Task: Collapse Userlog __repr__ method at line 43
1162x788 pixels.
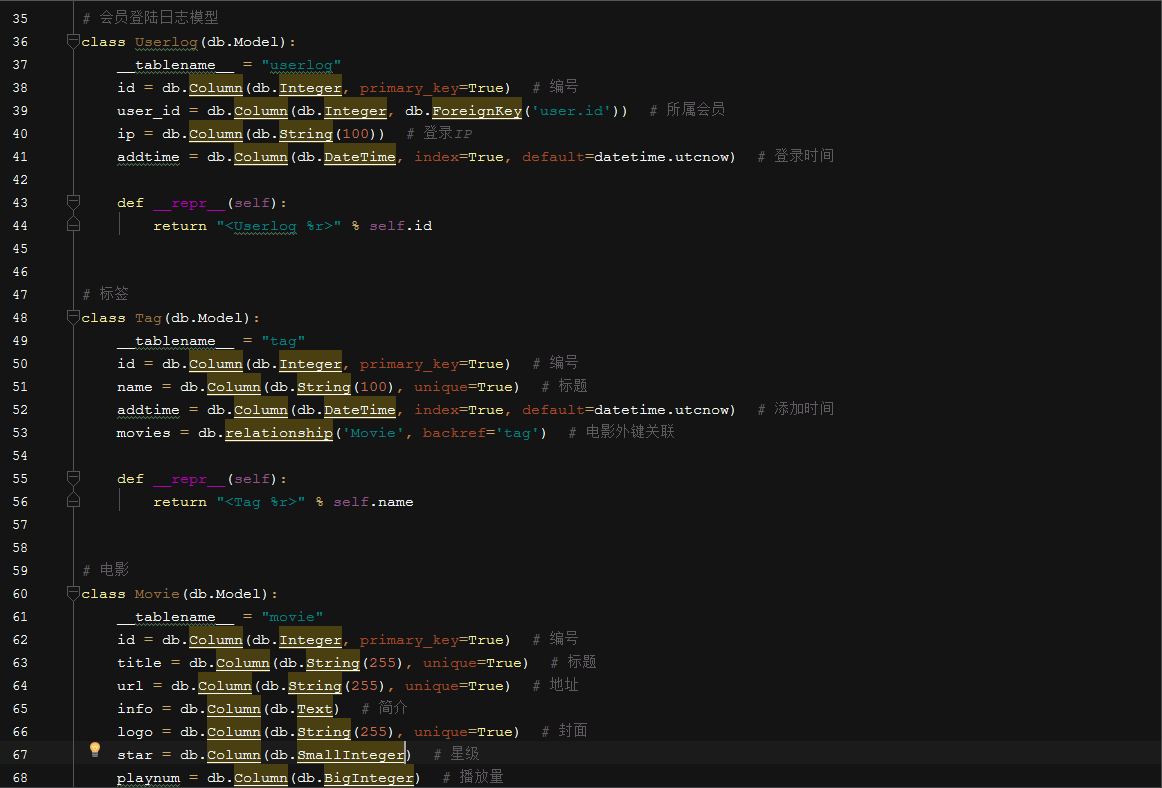Action: (x=73, y=202)
